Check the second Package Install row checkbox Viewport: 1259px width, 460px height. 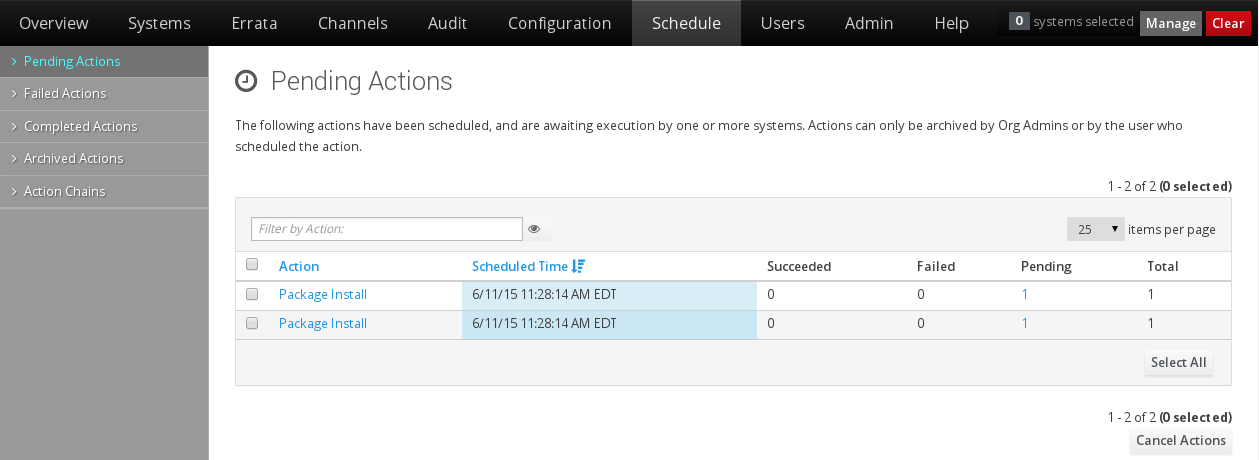coord(252,323)
